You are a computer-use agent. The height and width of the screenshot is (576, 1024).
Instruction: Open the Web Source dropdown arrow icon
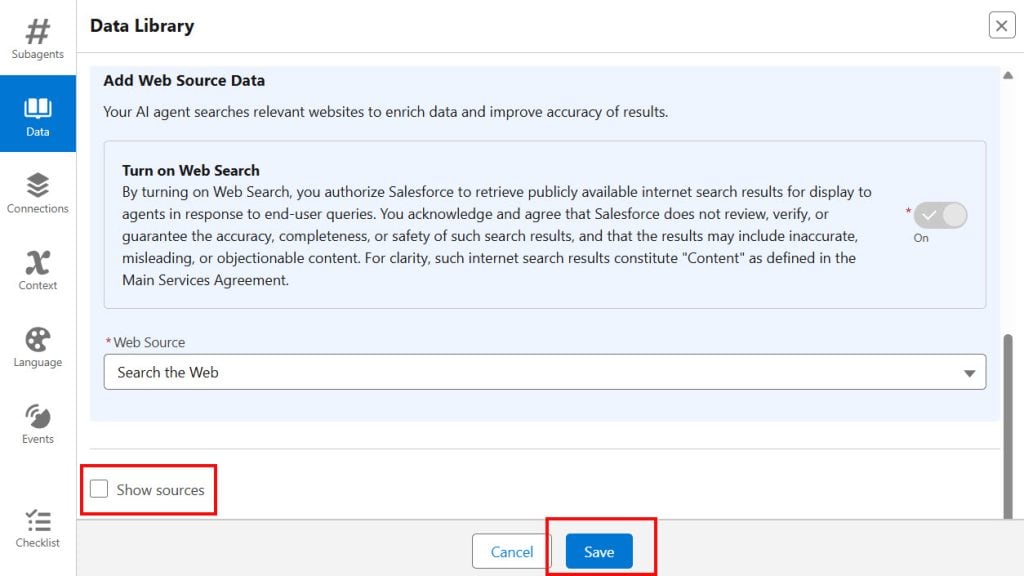pyautogui.click(x=968, y=371)
